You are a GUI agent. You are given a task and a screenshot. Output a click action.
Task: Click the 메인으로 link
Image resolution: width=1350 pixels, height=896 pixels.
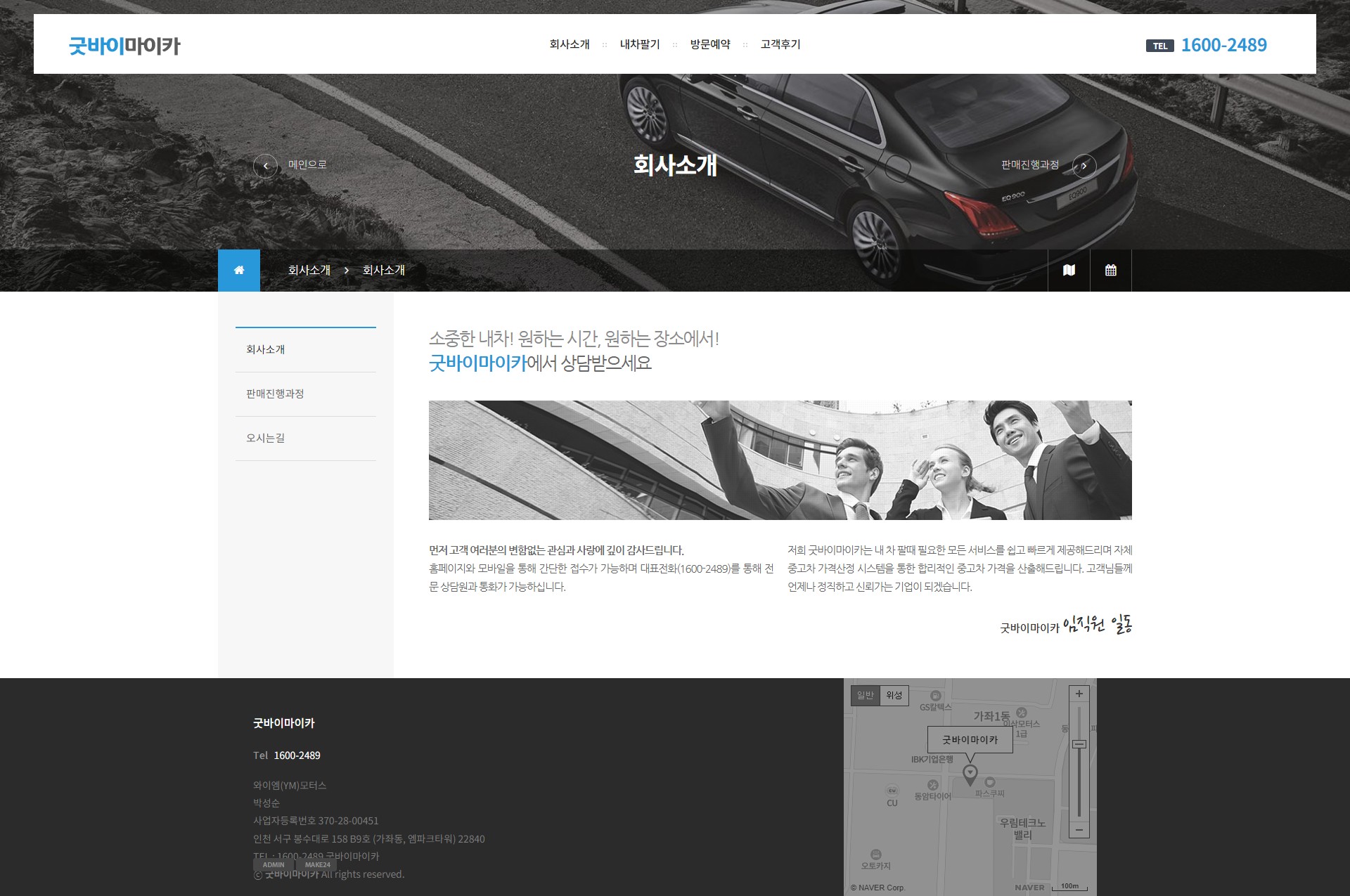pyautogui.click(x=307, y=164)
